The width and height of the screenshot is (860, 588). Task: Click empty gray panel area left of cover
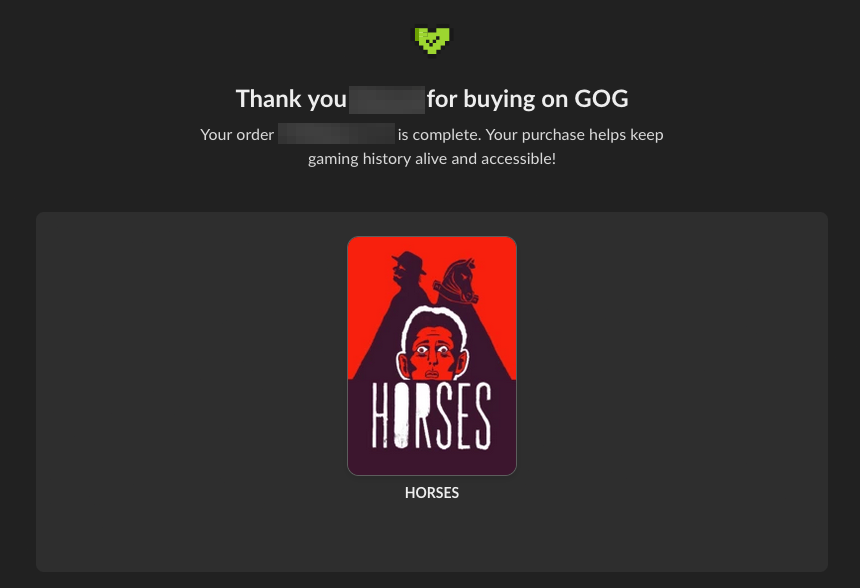(192, 392)
